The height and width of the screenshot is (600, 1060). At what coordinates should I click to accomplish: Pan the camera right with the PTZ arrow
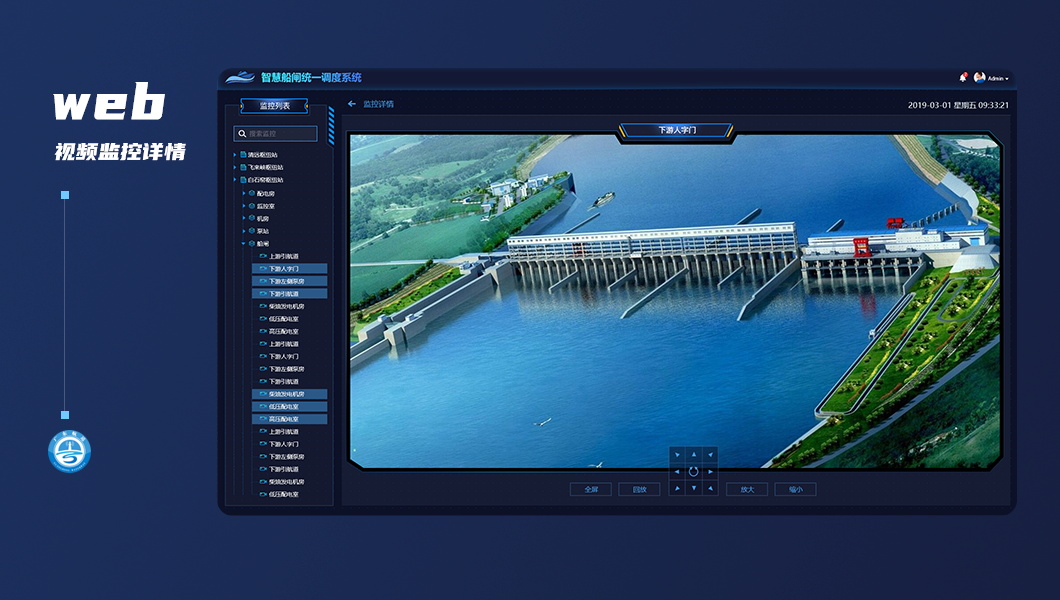710,472
